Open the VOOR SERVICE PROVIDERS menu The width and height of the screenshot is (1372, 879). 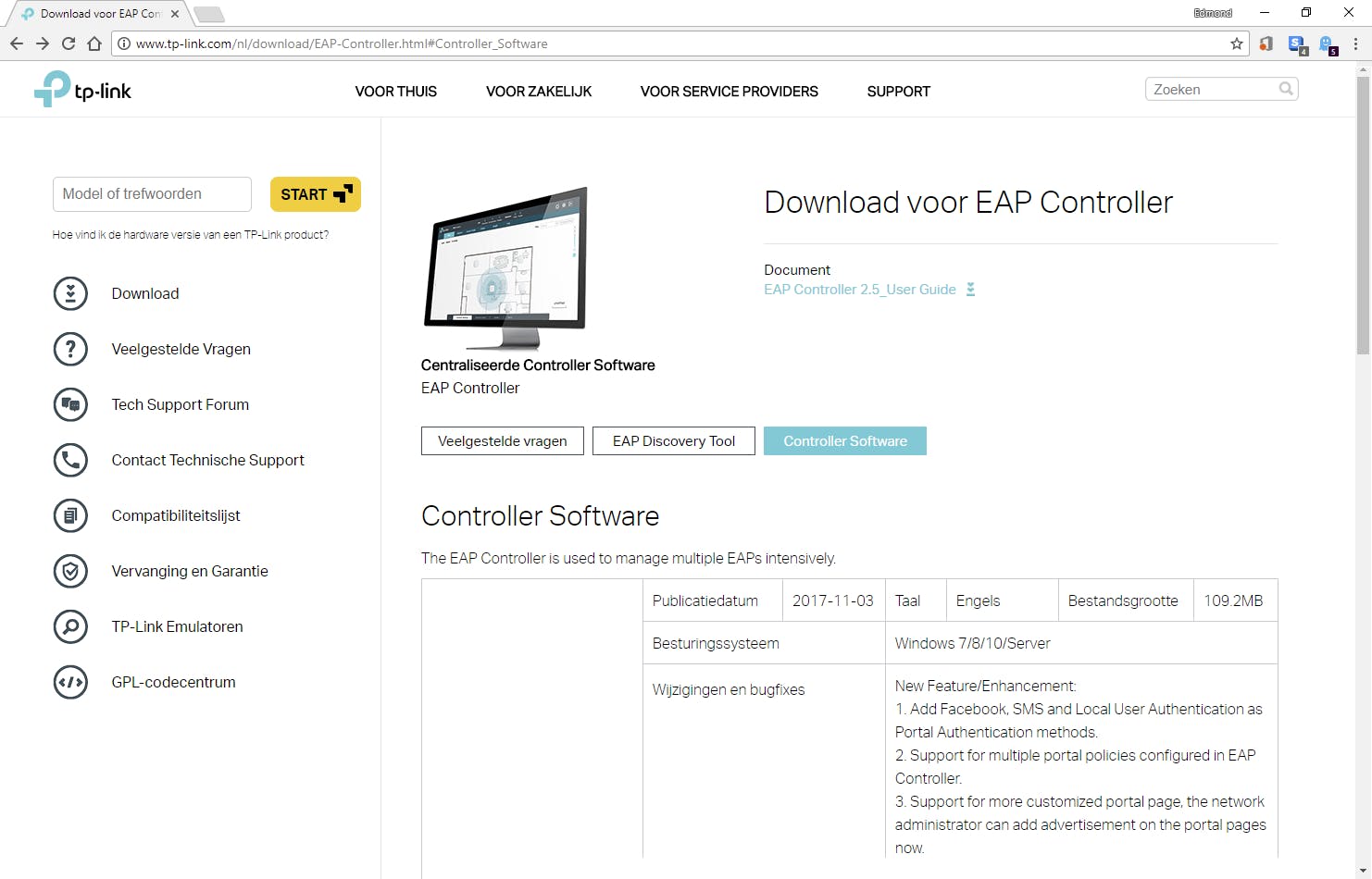click(x=730, y=92)
